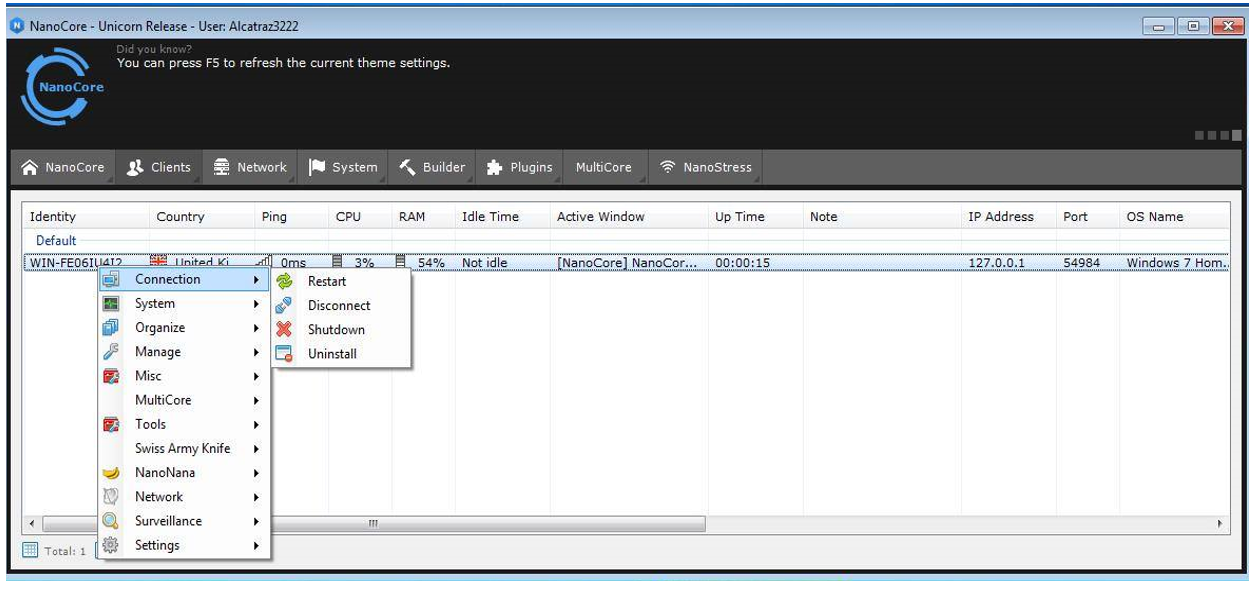The image size is (1256, 589).
Task: Expand the Organize submenu arrow
Action: tap(257, 328)
